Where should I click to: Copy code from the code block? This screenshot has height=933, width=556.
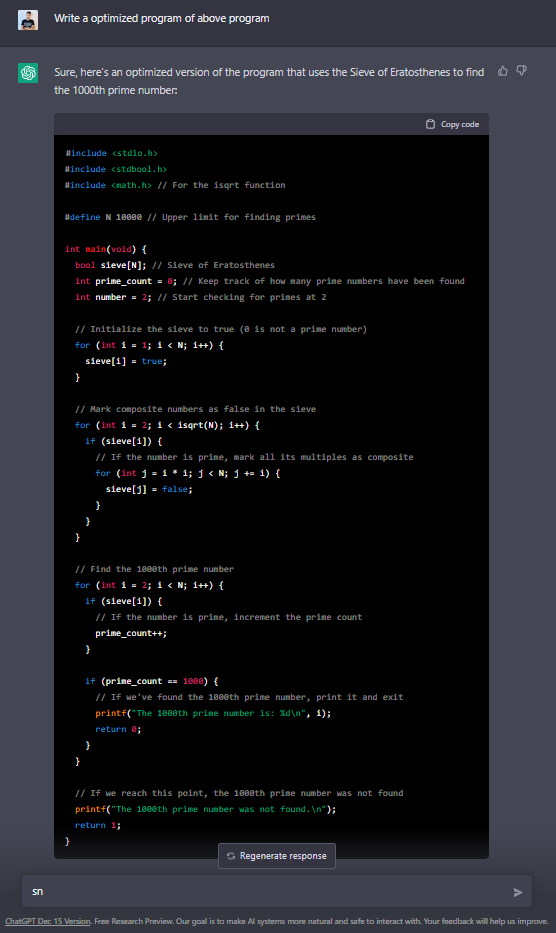coord(453,124)
